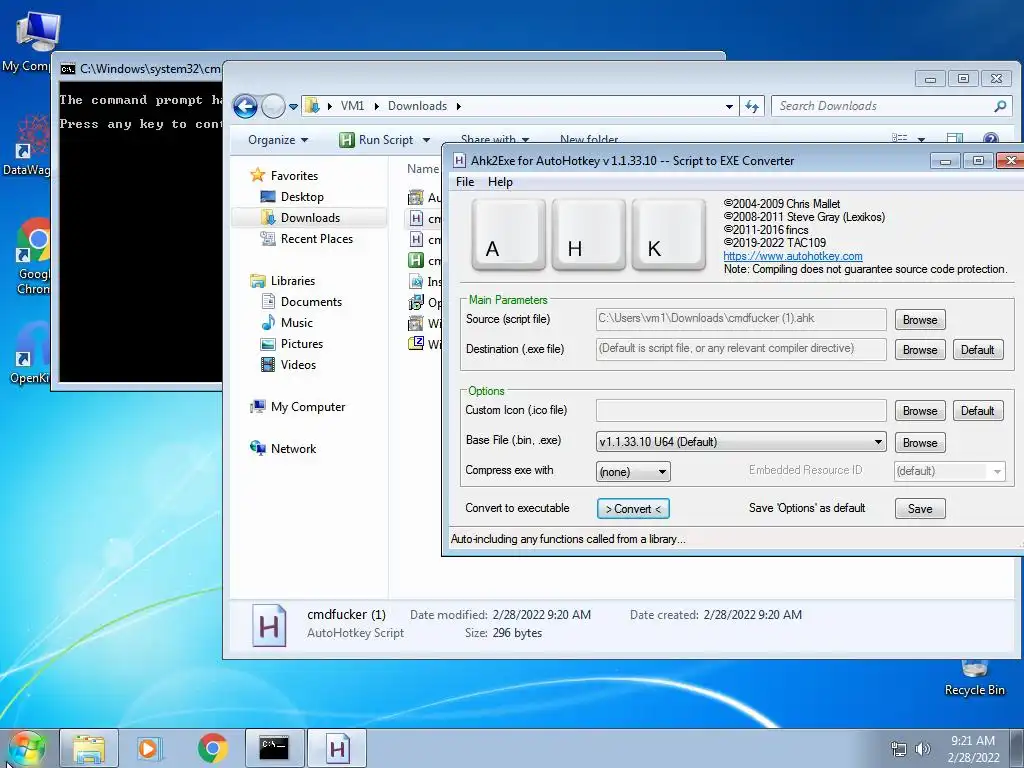The image size is (1024, 768).
Task: Open the Documents library
Action: 311,302
